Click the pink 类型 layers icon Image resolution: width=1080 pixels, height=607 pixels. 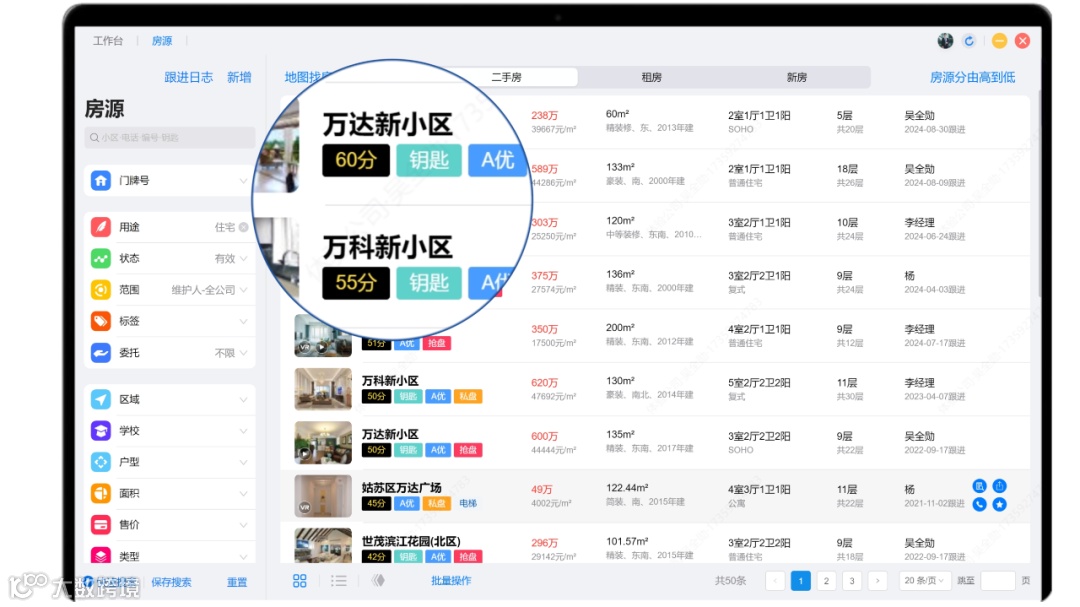tap(101, 555)
